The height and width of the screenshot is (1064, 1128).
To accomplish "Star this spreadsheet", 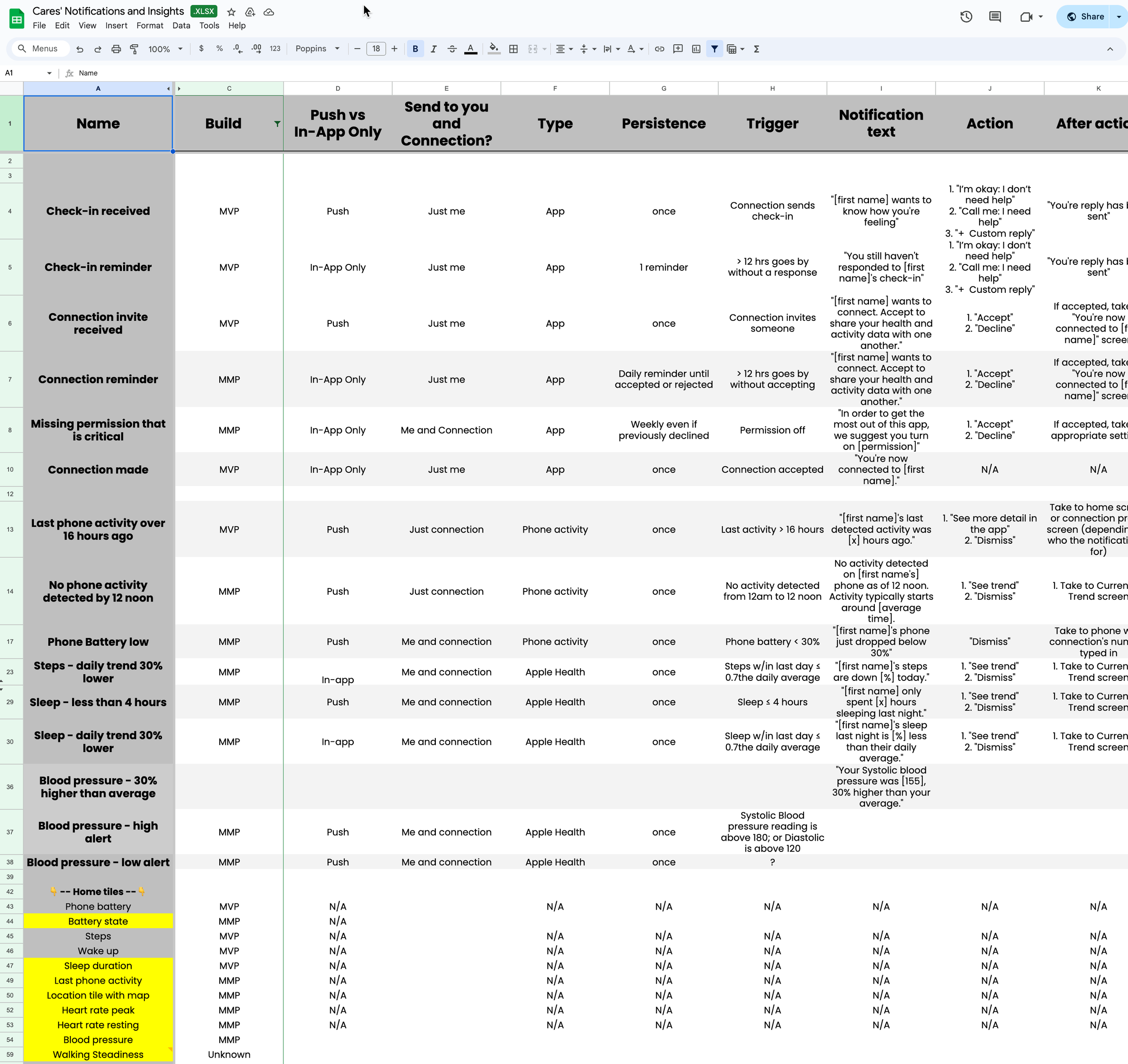I will [x=231, y=12].
